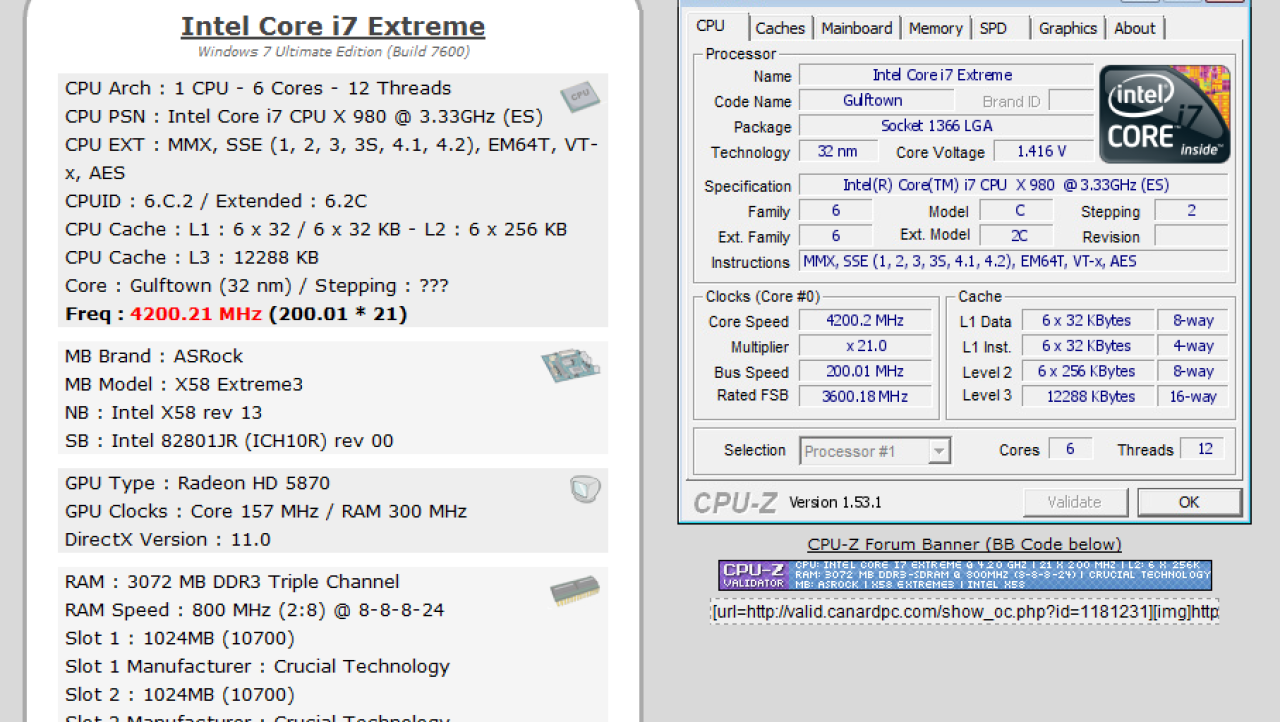Screen dimensions: 1280x722
Task: Click the SB : Intel 82801JR line
Action: (x=229, y=440)
